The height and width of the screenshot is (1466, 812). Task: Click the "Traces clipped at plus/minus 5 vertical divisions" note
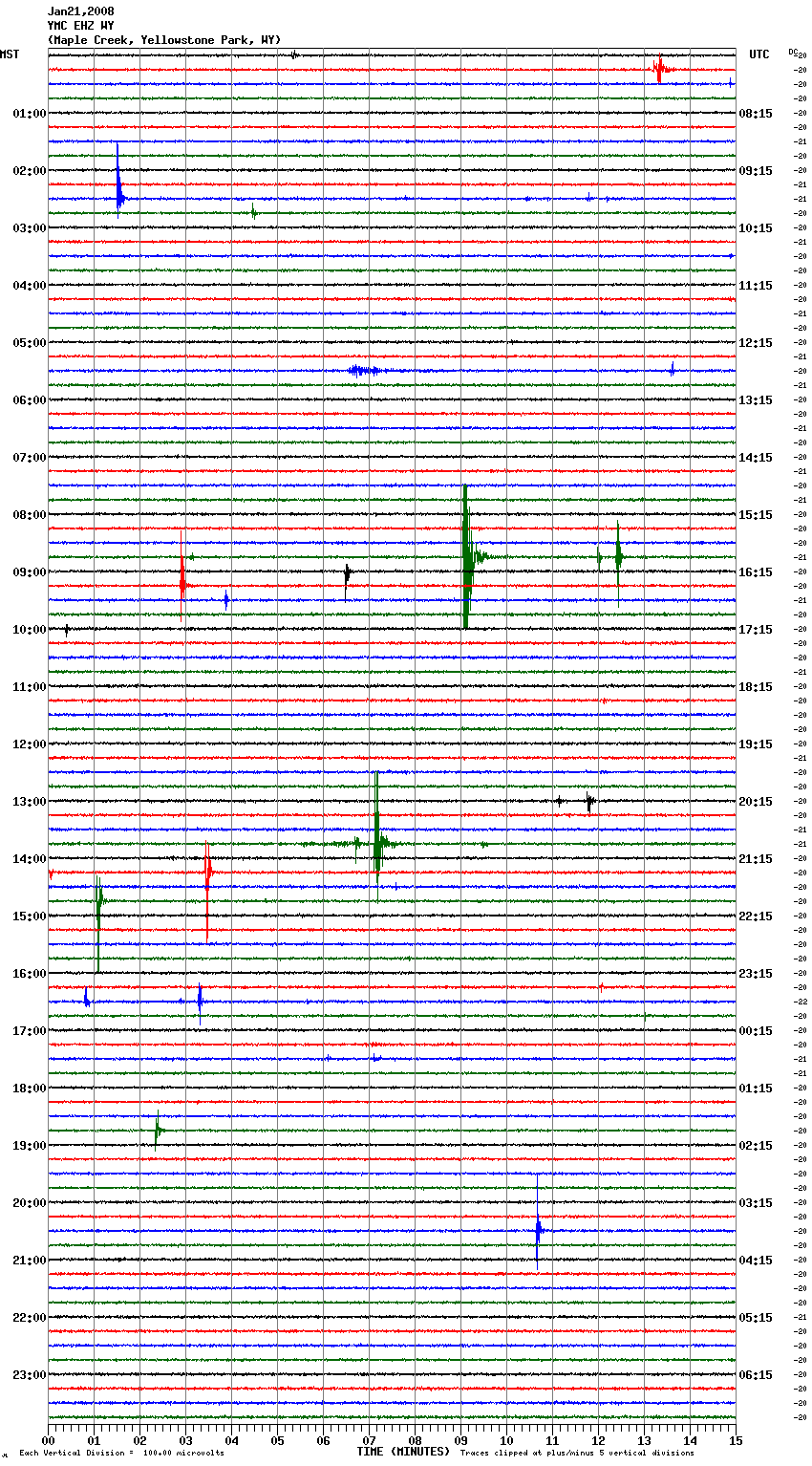point(577,1453)
